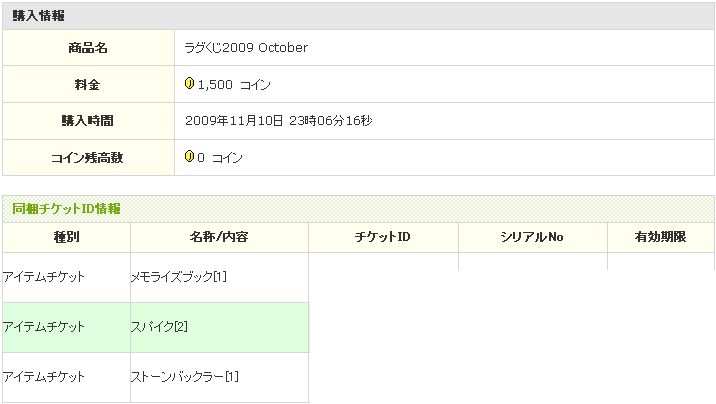This screenshot has width=716, height=404.
Task: Click the coin icon beside 1,500 コイン
Action: (x=190, y=84)
